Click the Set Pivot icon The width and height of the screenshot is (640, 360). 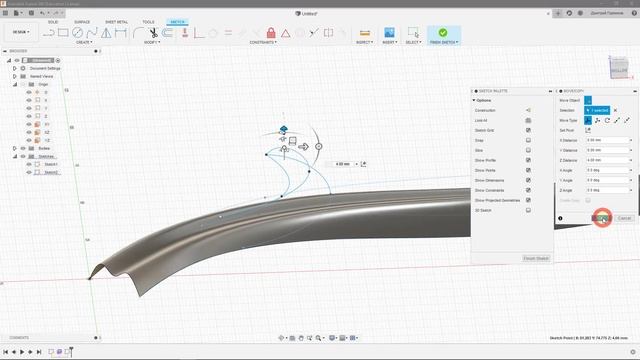point(588,130)
